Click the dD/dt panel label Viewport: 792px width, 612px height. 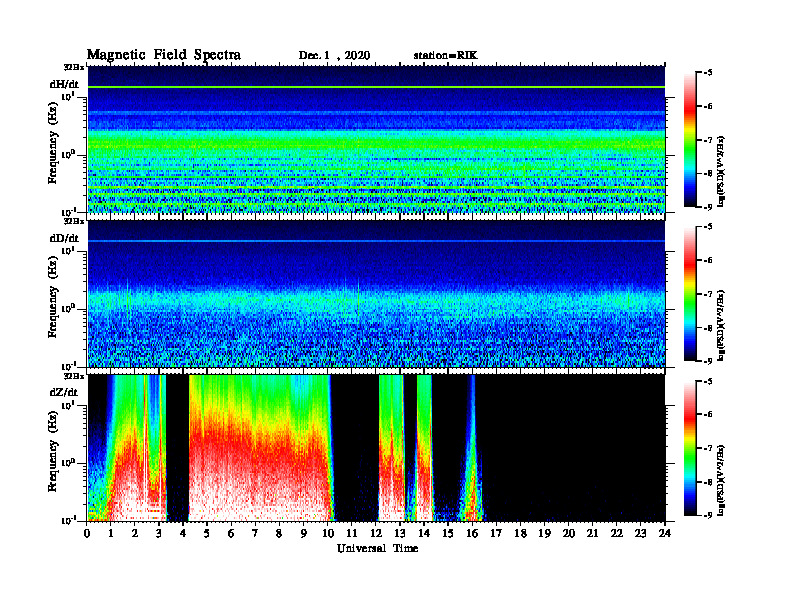pyautogui.click(x=64, y=238)
